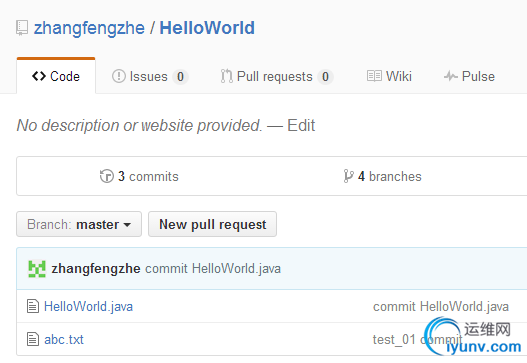Click the New pull request button
527x363 pixels.
pyautogui.click(x=212, y=224)
